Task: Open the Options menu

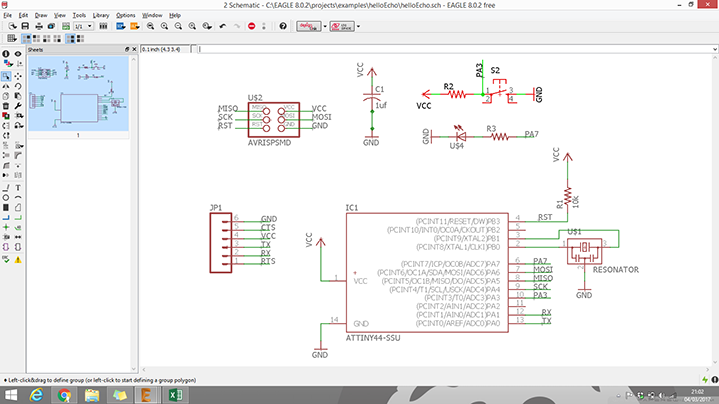Action: [125, 15]
